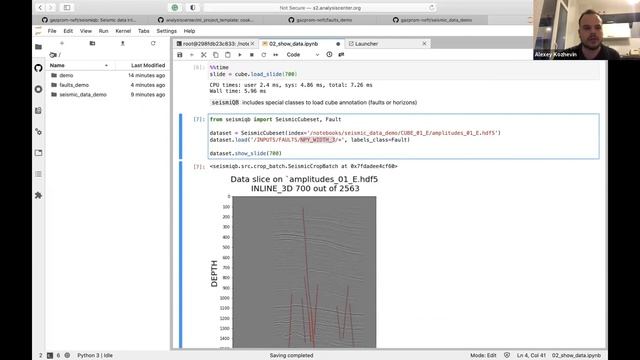Click the seismiQB markdown text cell
This screenshot has width=640, height=360.
[314, 103]
